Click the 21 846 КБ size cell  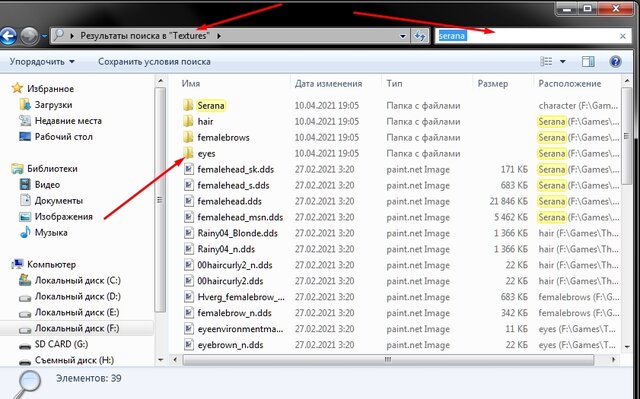tap(509, 201)
